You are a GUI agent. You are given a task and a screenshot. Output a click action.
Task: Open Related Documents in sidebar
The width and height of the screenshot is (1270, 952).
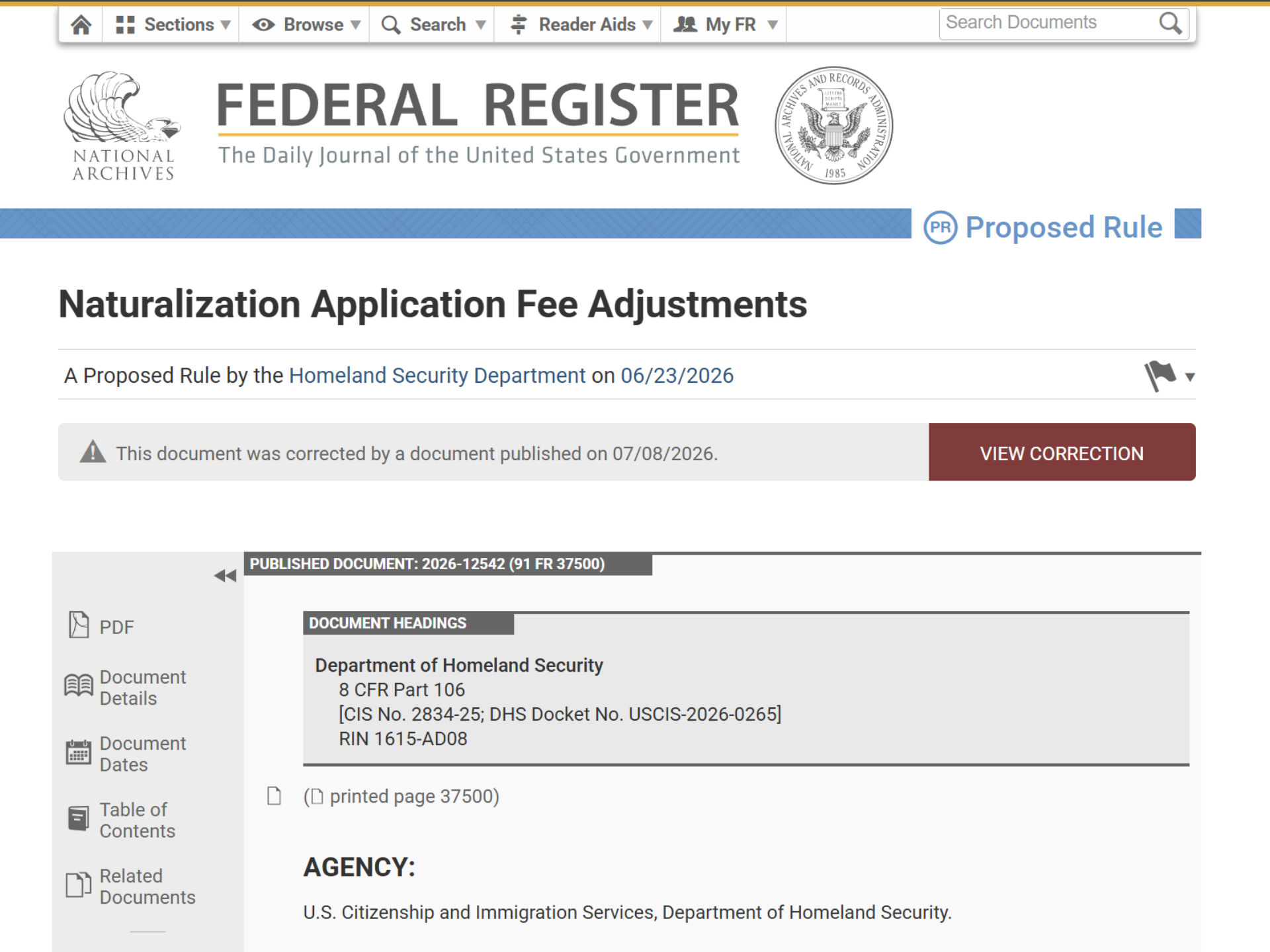148,886
